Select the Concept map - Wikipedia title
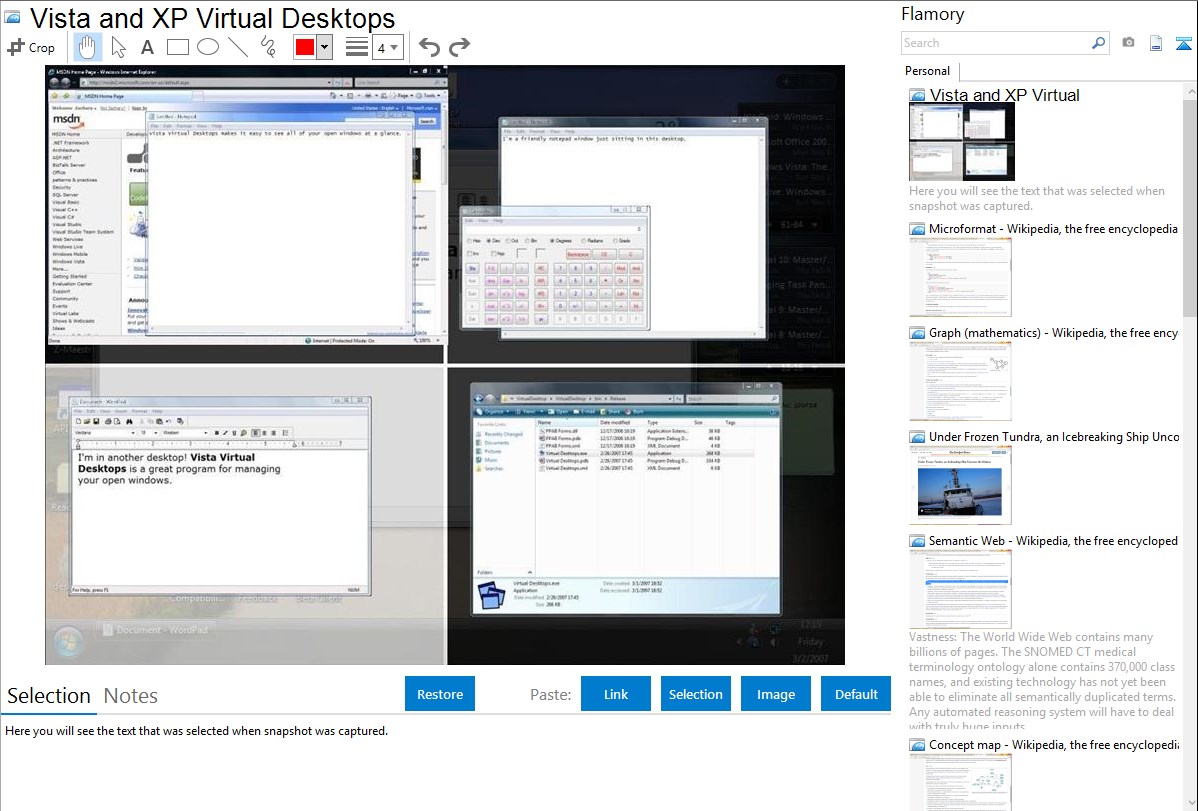The image size is (1198, 811). pyautogui.click(x=1054, y=744)
